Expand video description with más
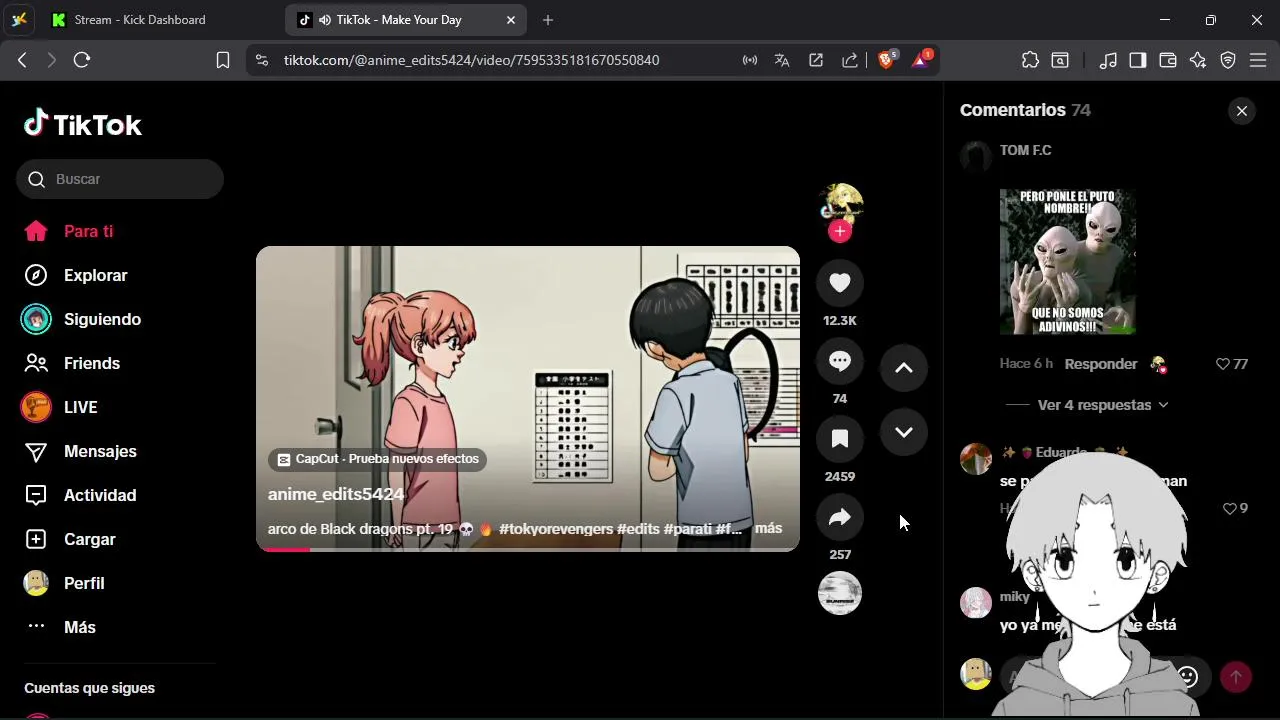 tap(768, 528)
